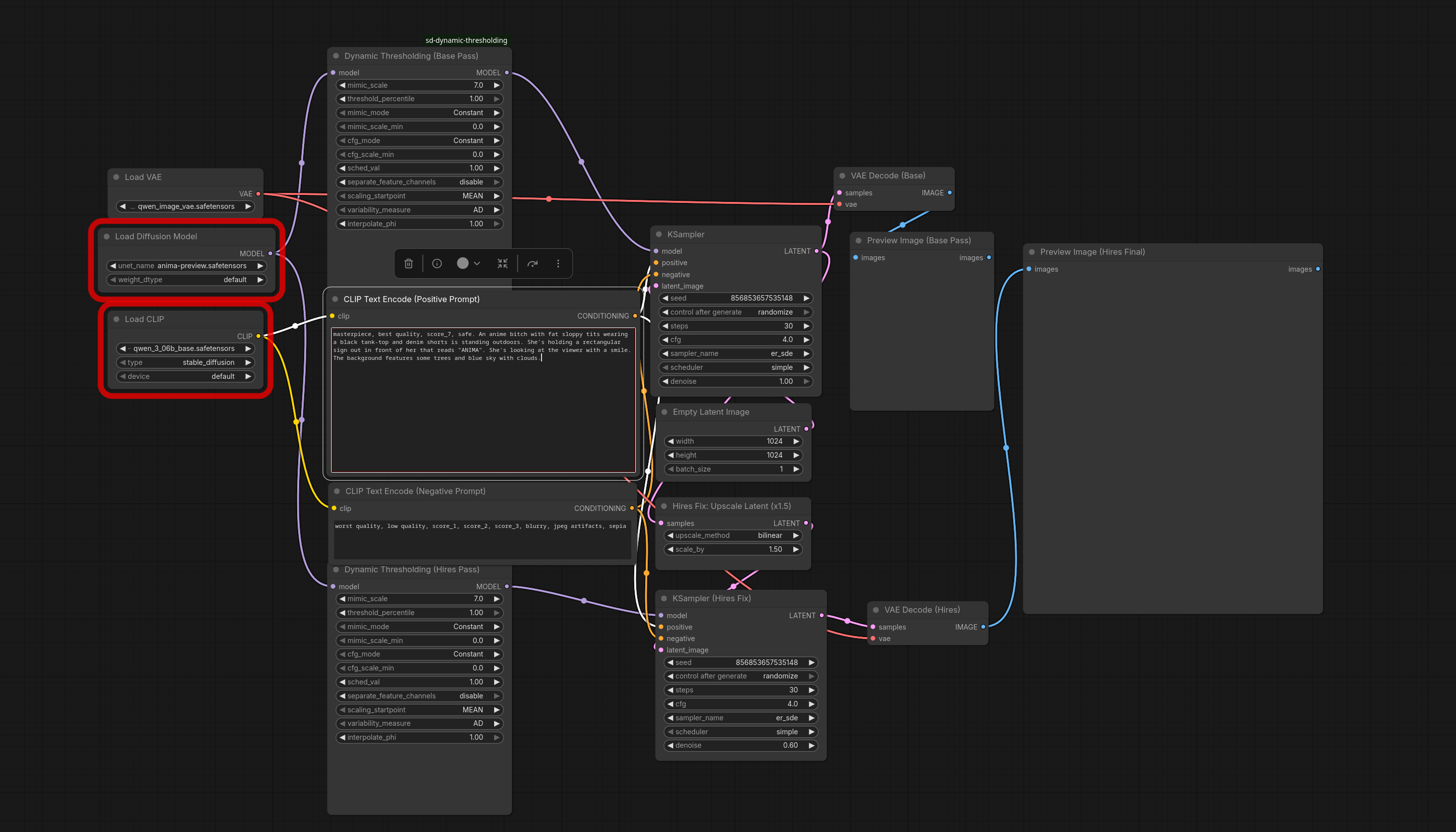Screen dimensions: 1456x832
Task: Collapse CLIP Text Encode (Negative Prompt) via title dot
Action: [x=337, y=492]
